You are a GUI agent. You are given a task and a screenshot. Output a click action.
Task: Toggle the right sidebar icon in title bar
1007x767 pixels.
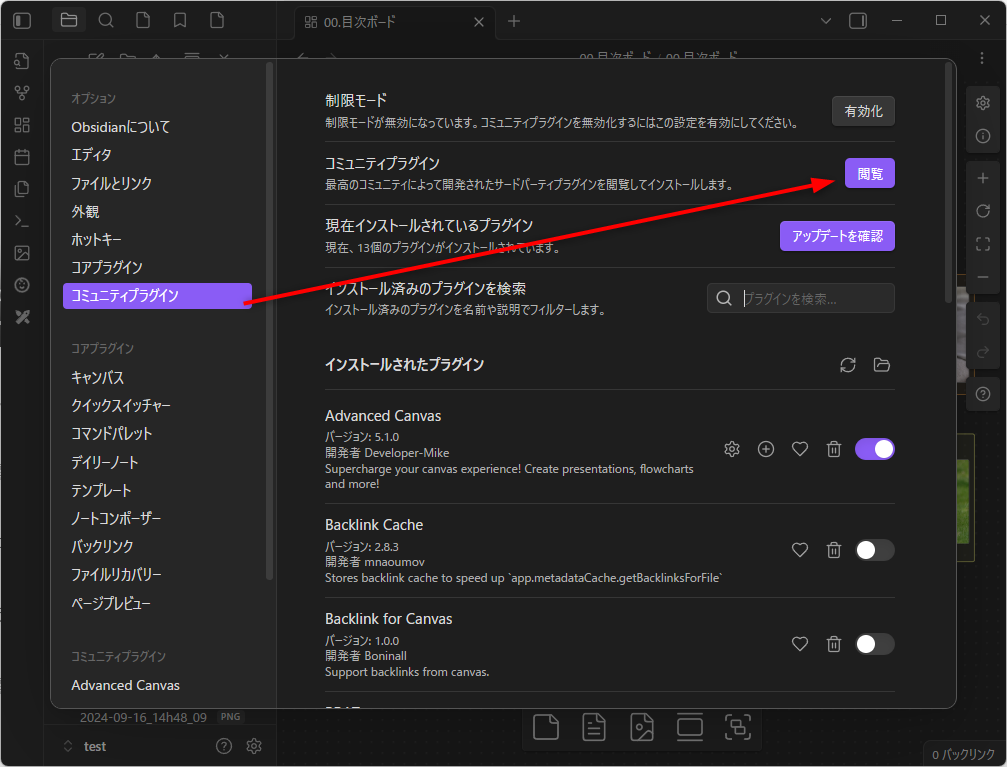(858, 21)
